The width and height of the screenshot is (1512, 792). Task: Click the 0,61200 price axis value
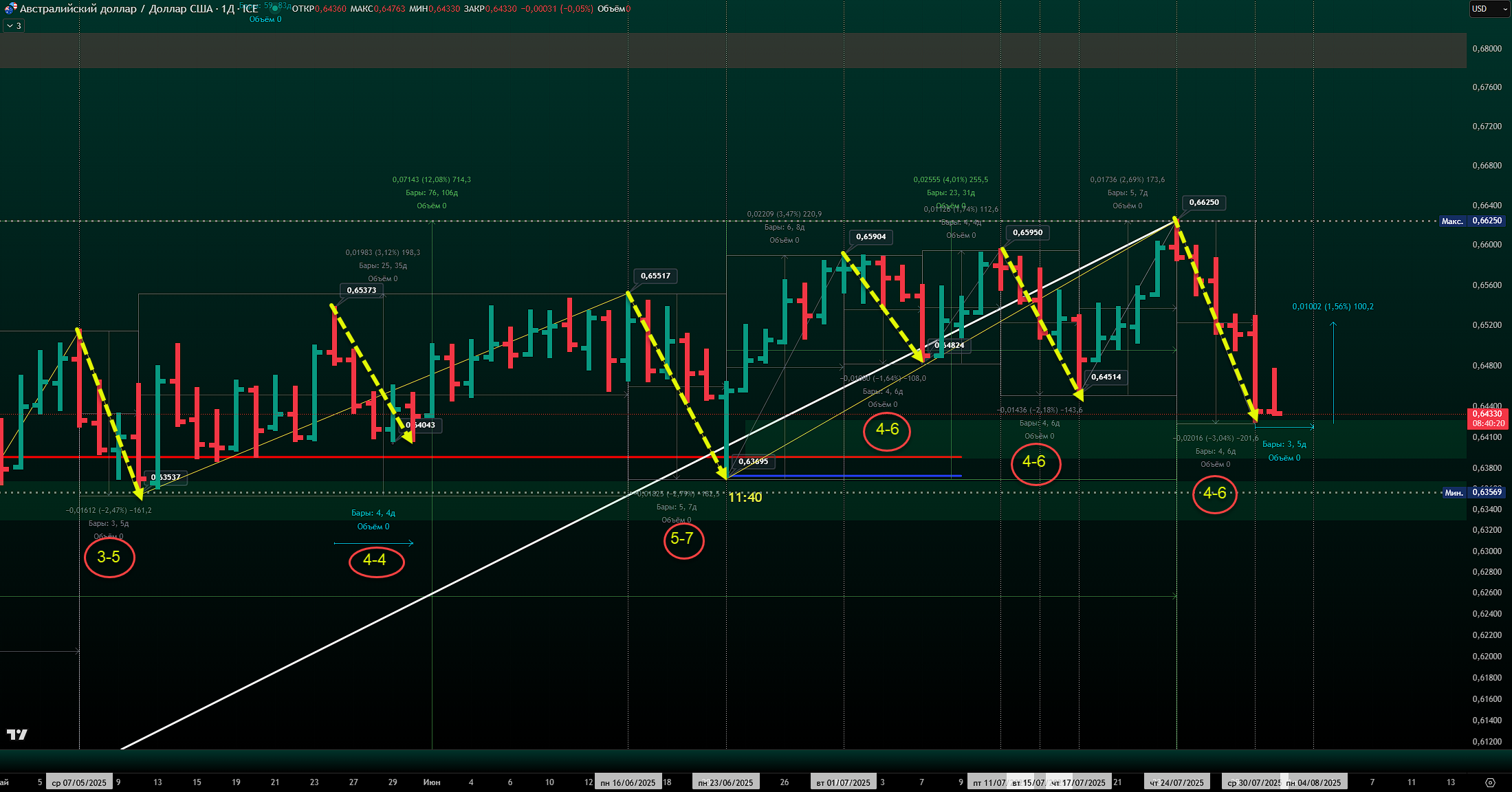1487,742
